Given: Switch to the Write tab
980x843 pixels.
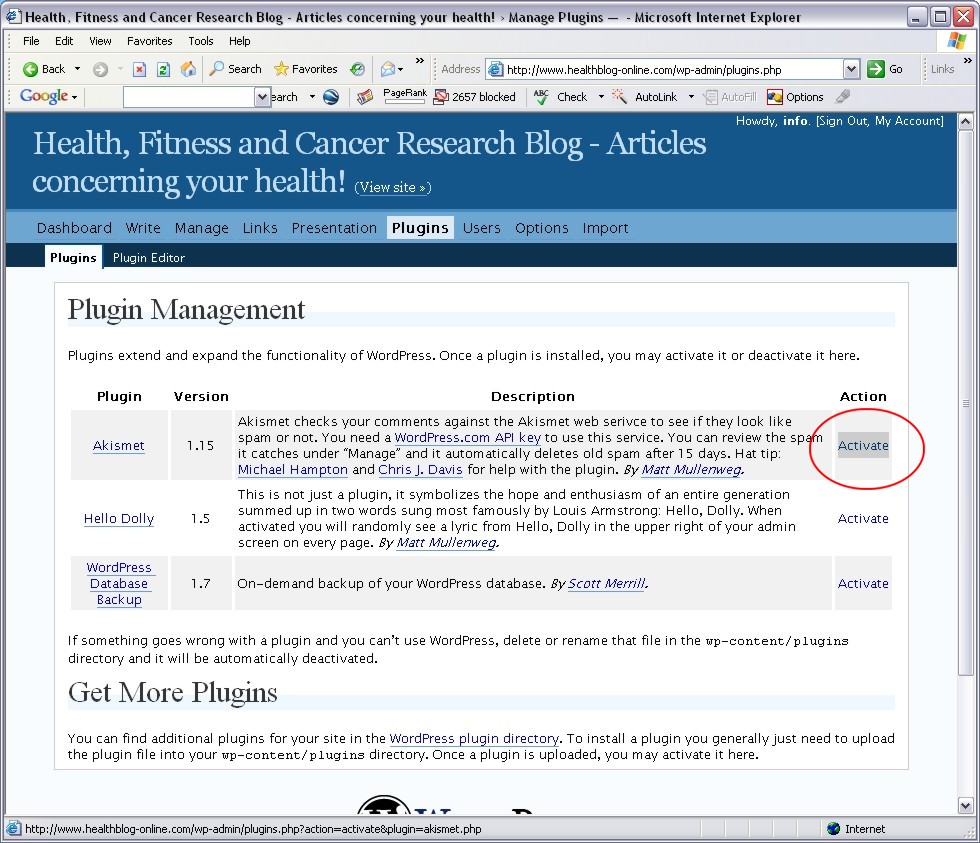Looking at the screenshot, I should (143, 228).
